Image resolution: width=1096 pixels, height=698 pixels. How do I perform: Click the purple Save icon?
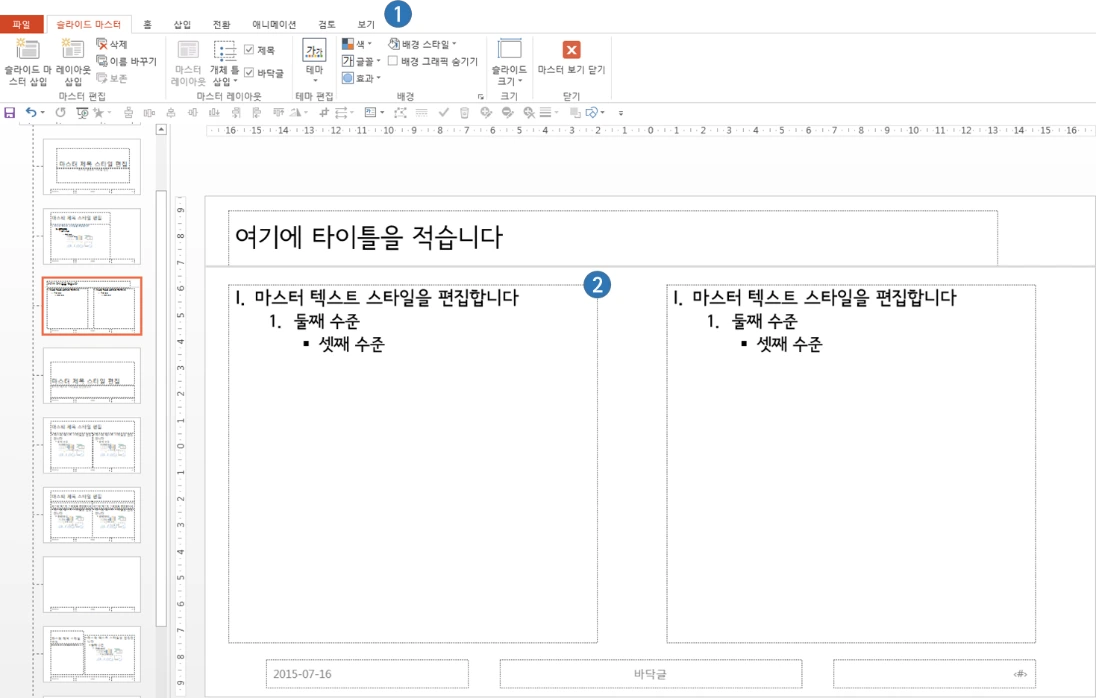coord(9,112)
